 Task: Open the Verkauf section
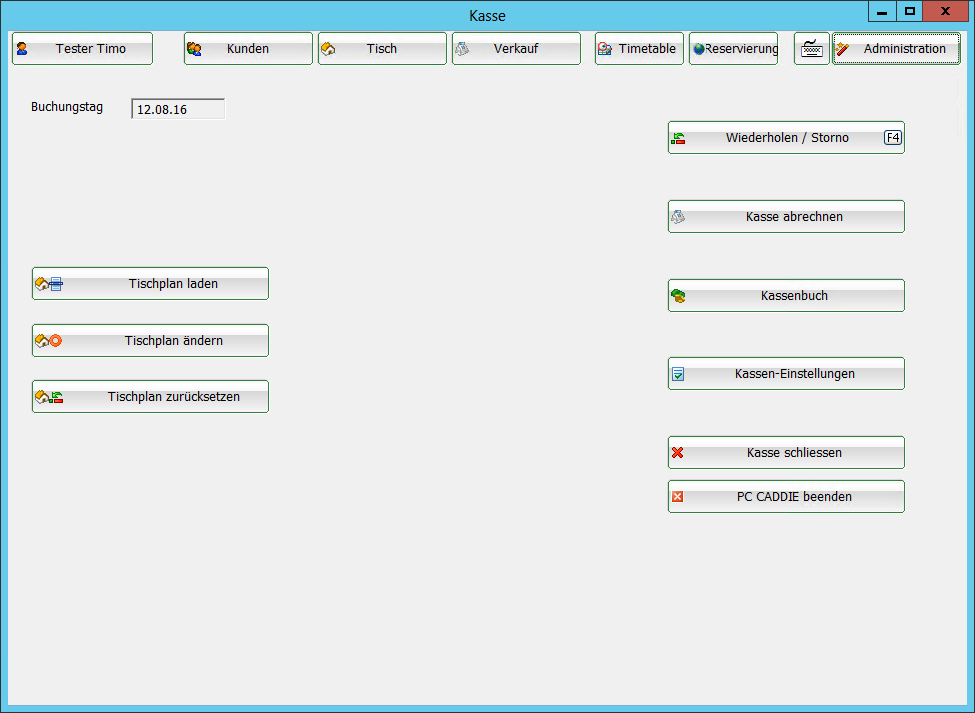[x=516, y=49]
